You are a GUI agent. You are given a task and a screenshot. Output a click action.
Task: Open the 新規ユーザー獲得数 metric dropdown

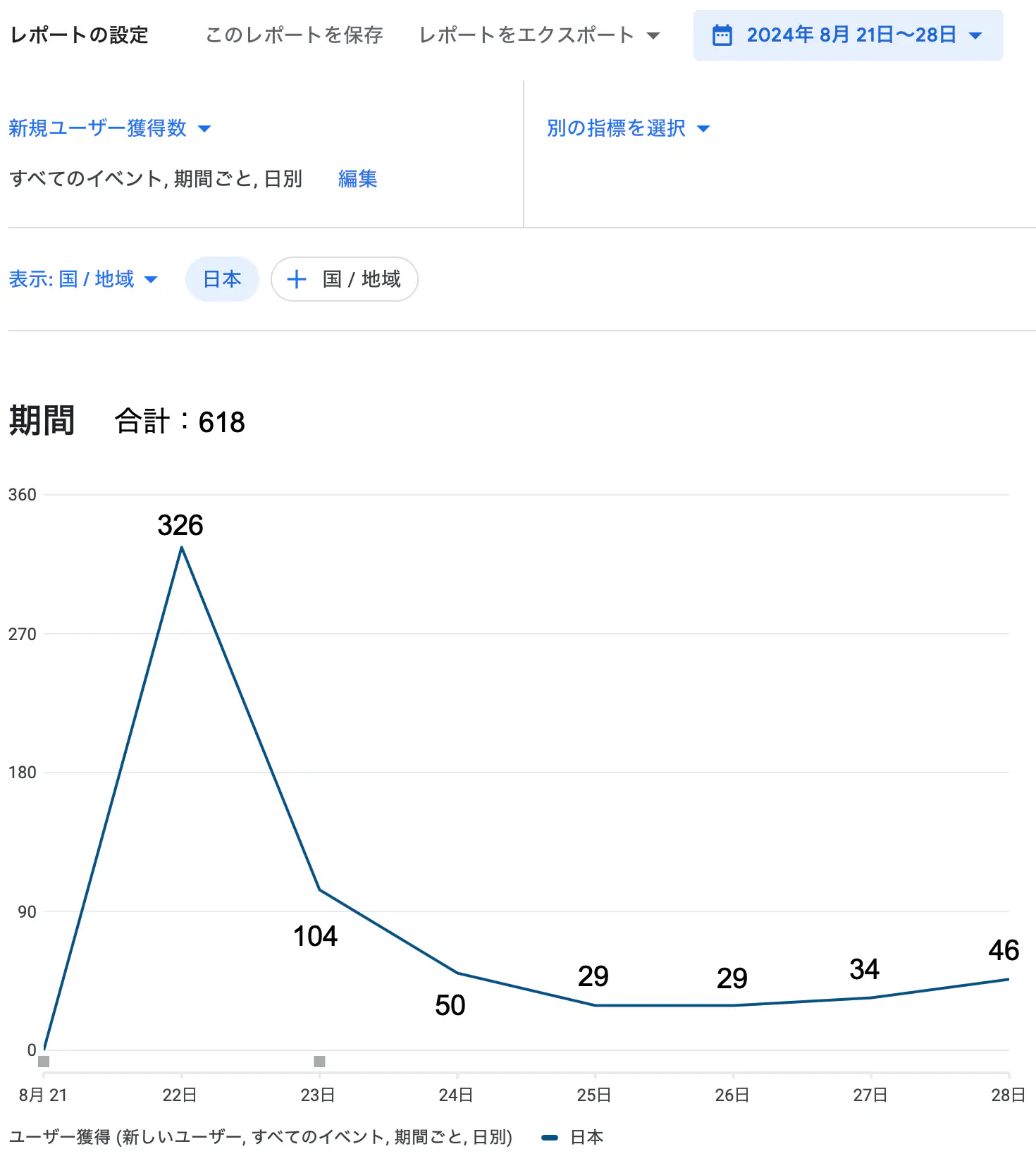(110, 128)
